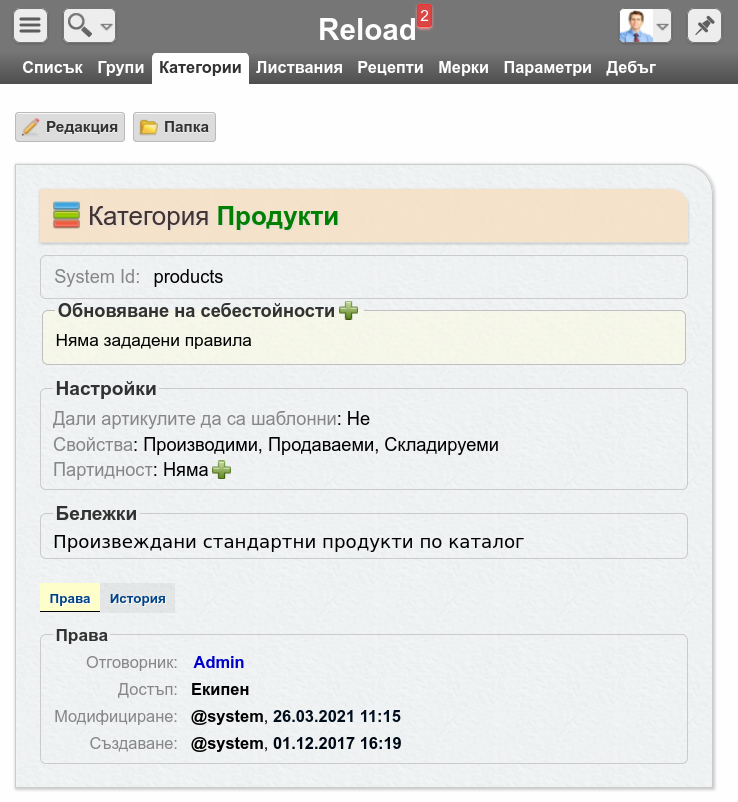Click green plus next to Партидност
Image resolution: width=738 pixels, height=802 pixels.
click(221, 470)
